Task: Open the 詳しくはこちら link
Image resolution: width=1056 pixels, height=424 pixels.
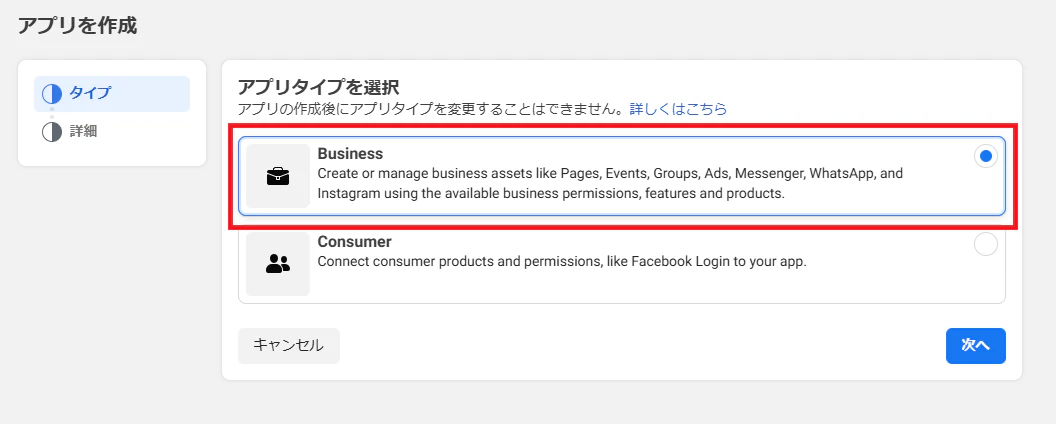Action: pyautogui.click(x=678, y=109)
